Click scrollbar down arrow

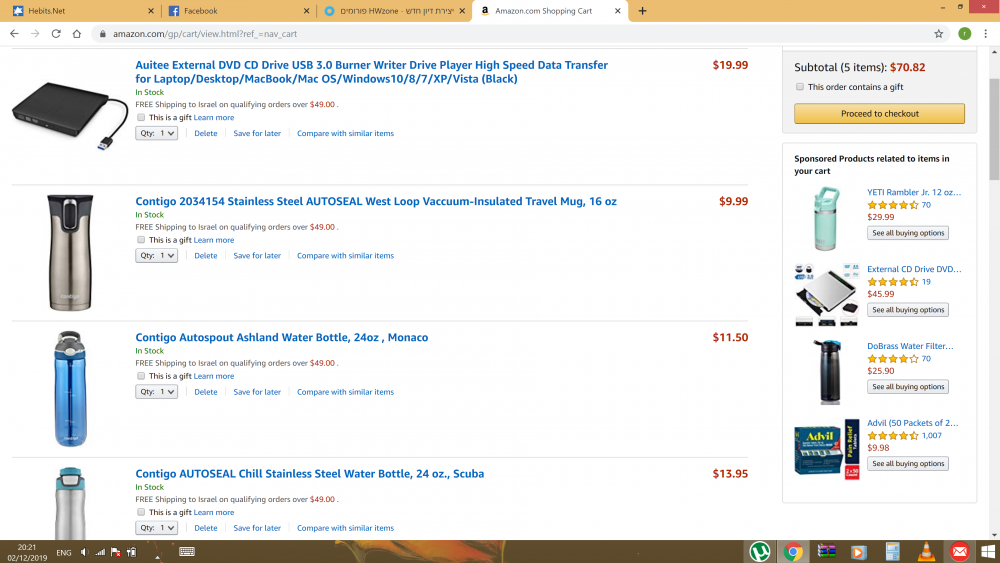click(994, 535)
